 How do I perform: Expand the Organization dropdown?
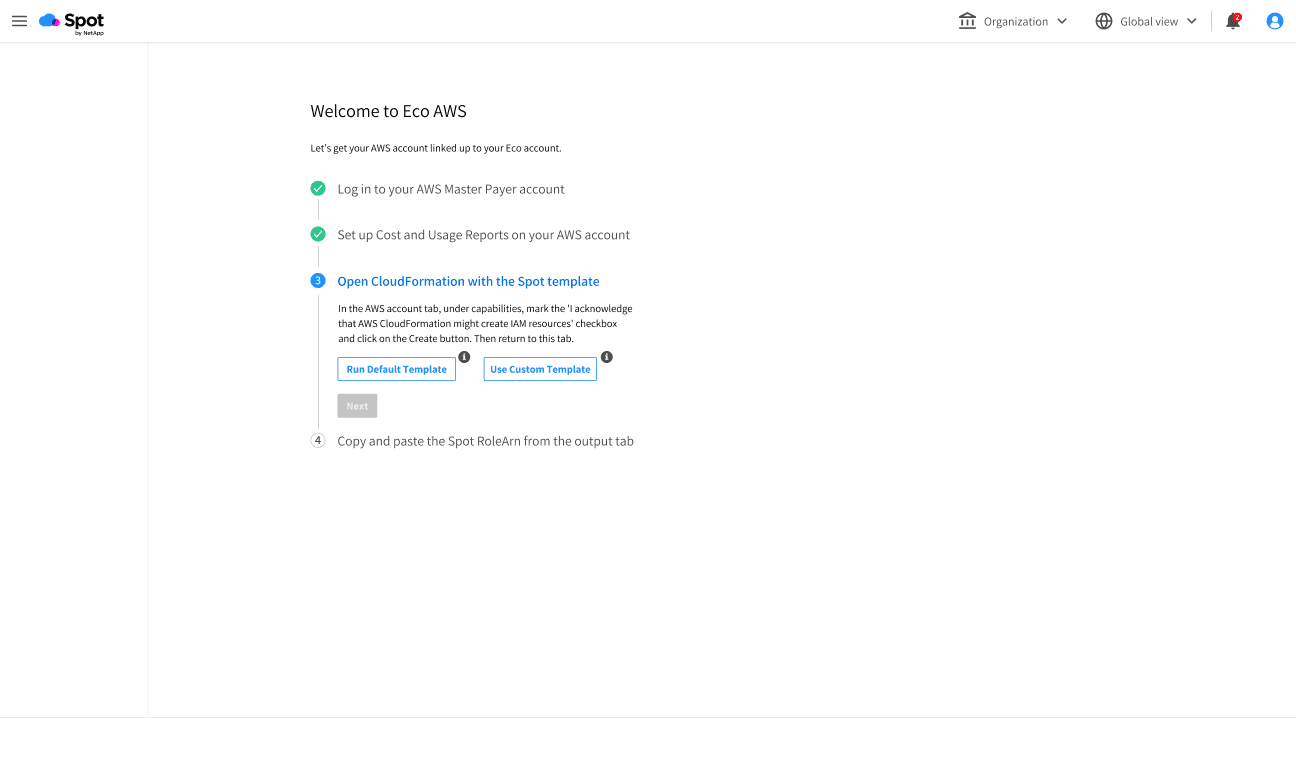pyautogui.click(x=1061, y=21)
